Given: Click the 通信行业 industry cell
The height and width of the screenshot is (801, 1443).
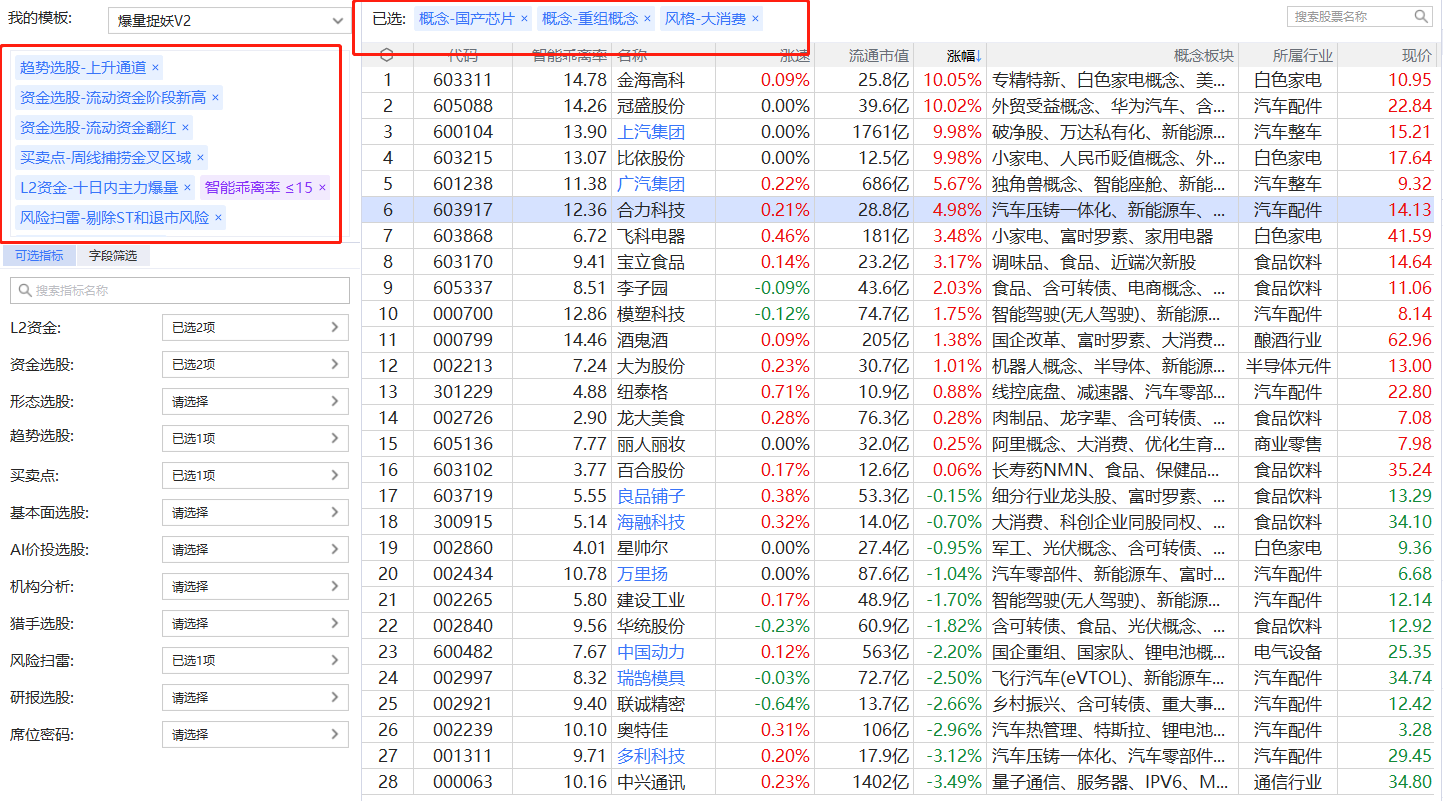Looking at the screenshot, I should (1288, 782).
